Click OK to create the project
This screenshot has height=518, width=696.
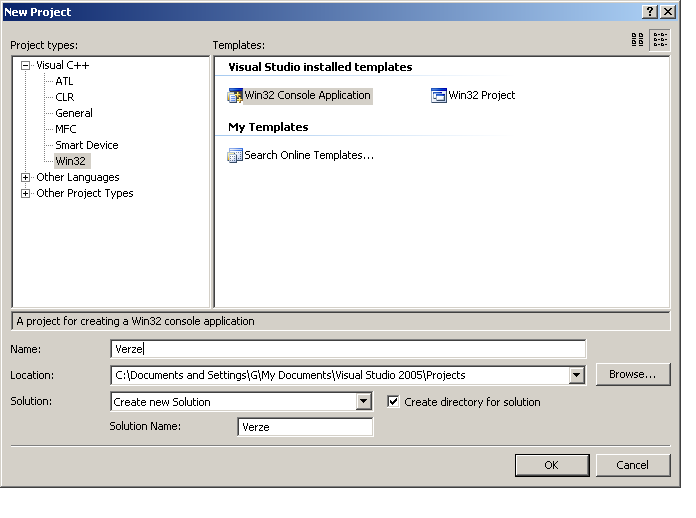[552, 465]
